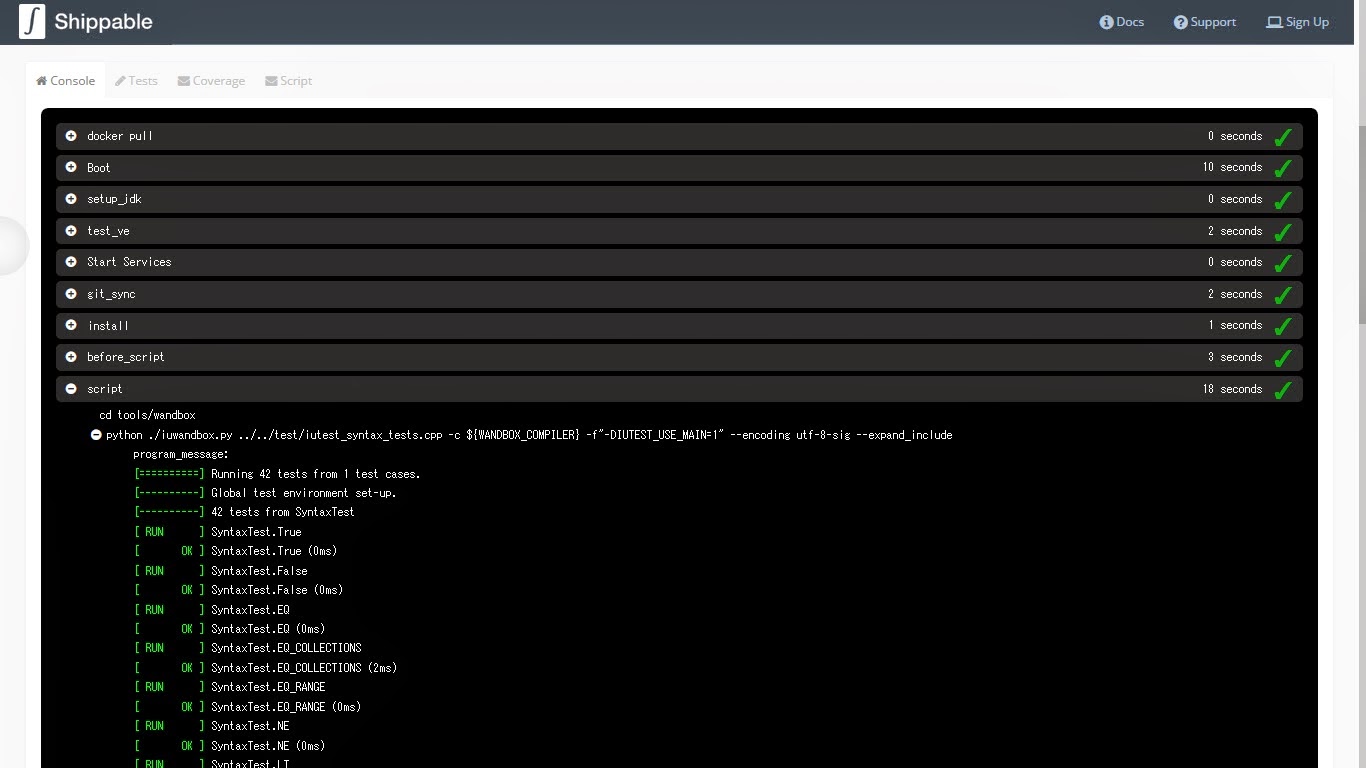
Task: Collapse the python iuwandbox.py command output
Action: [x=96, y=434]
